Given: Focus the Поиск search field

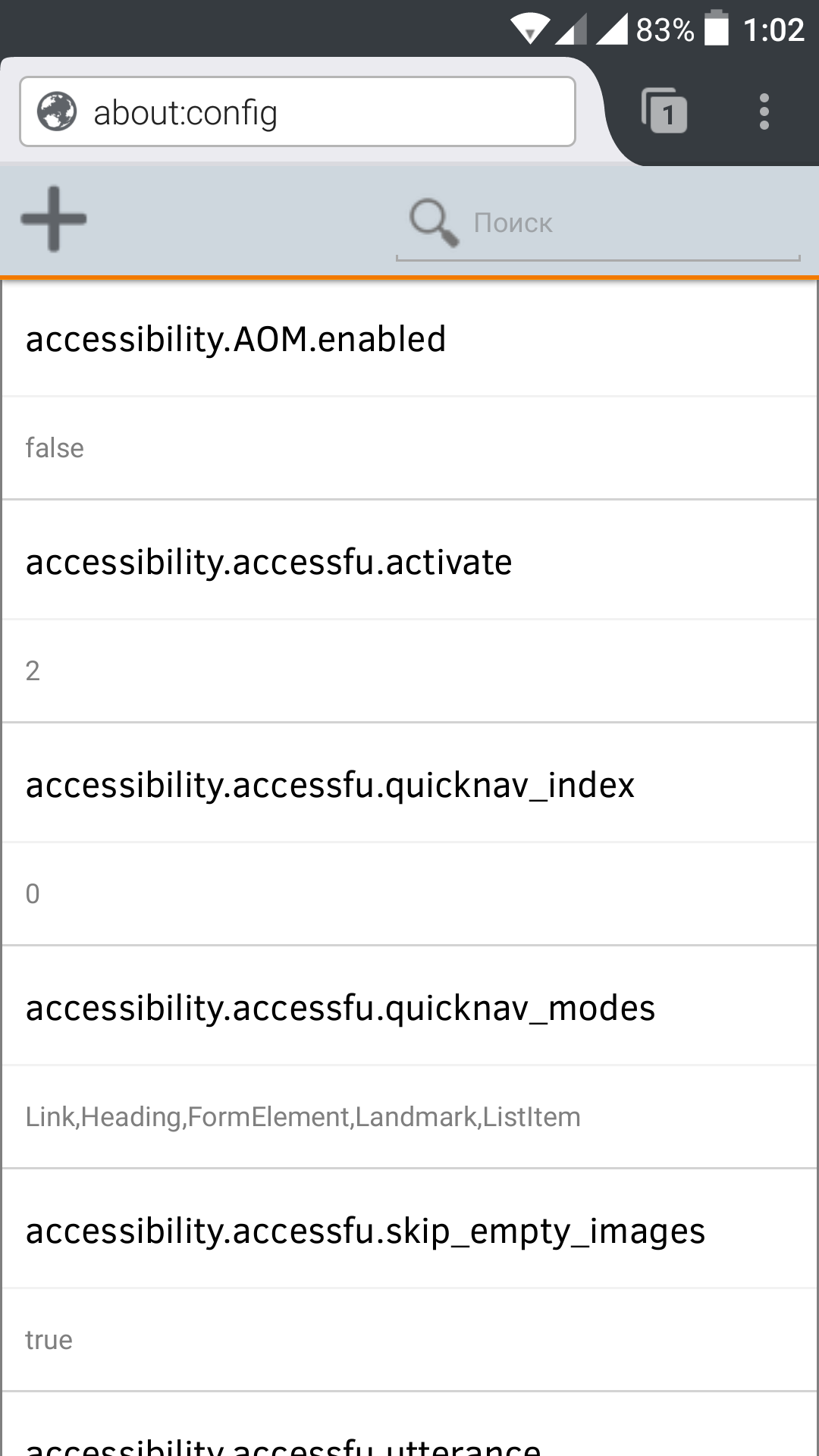Looking at the screenshot, I should pos(622,224).
